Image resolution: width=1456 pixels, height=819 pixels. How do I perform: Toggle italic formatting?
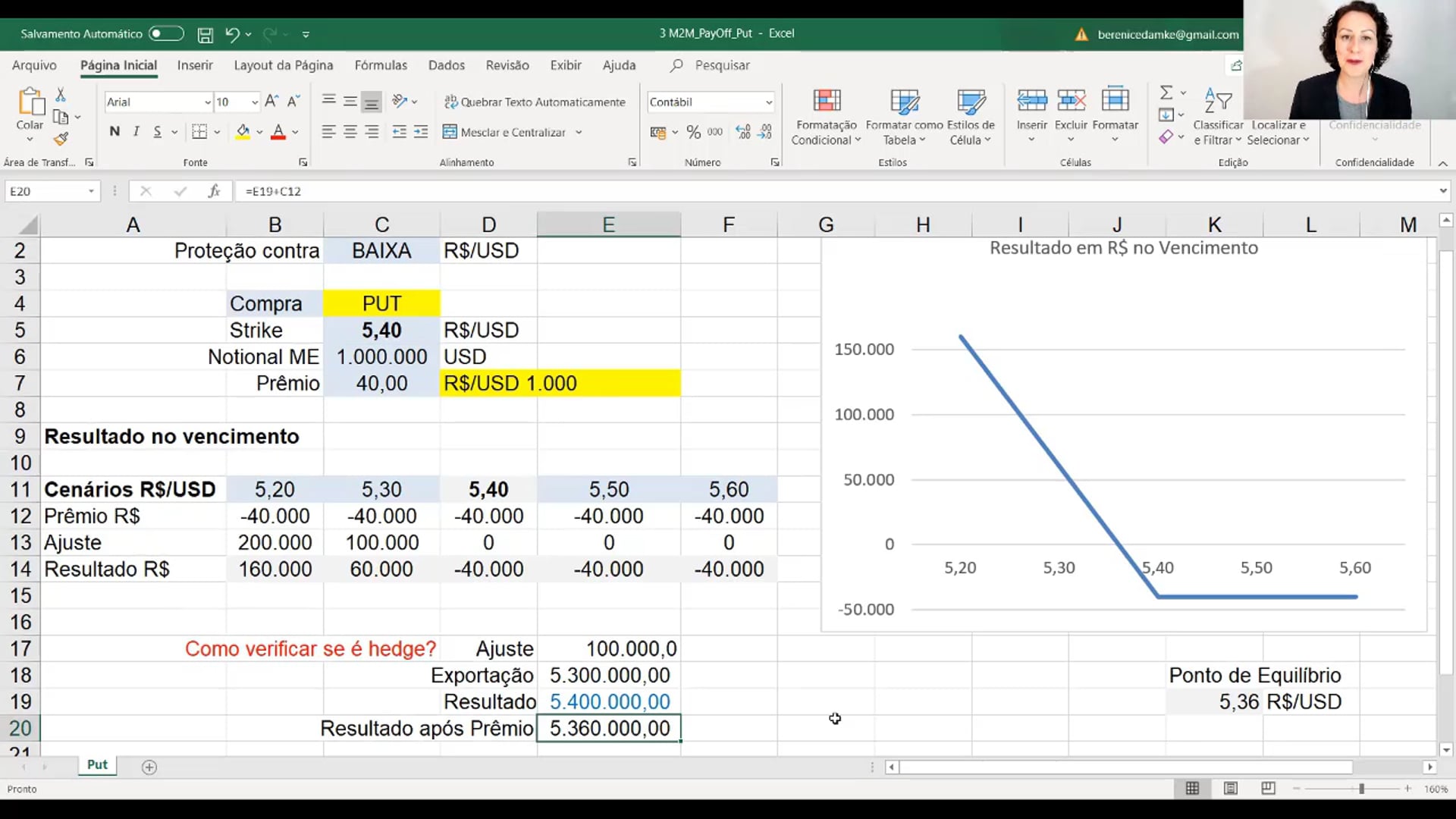pyautogui.click(x=136, y=131)
